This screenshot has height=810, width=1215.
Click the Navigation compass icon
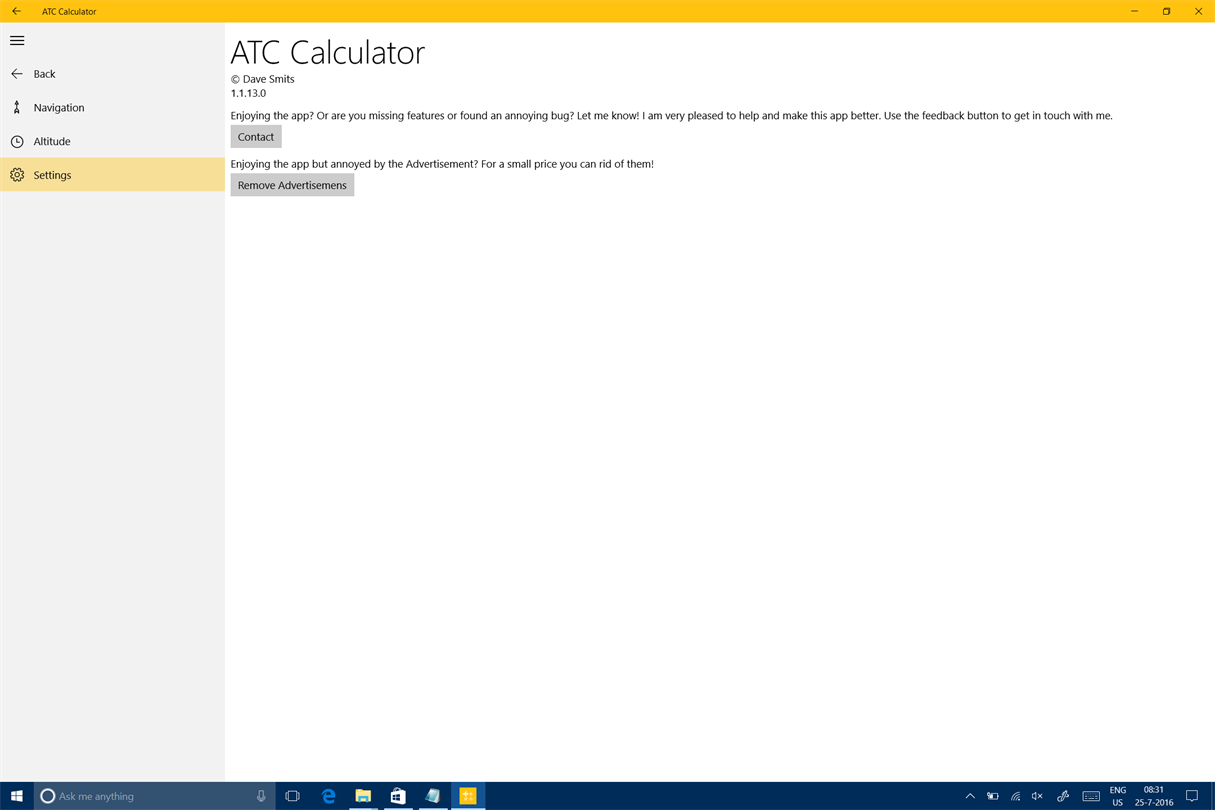coord(17,107)
